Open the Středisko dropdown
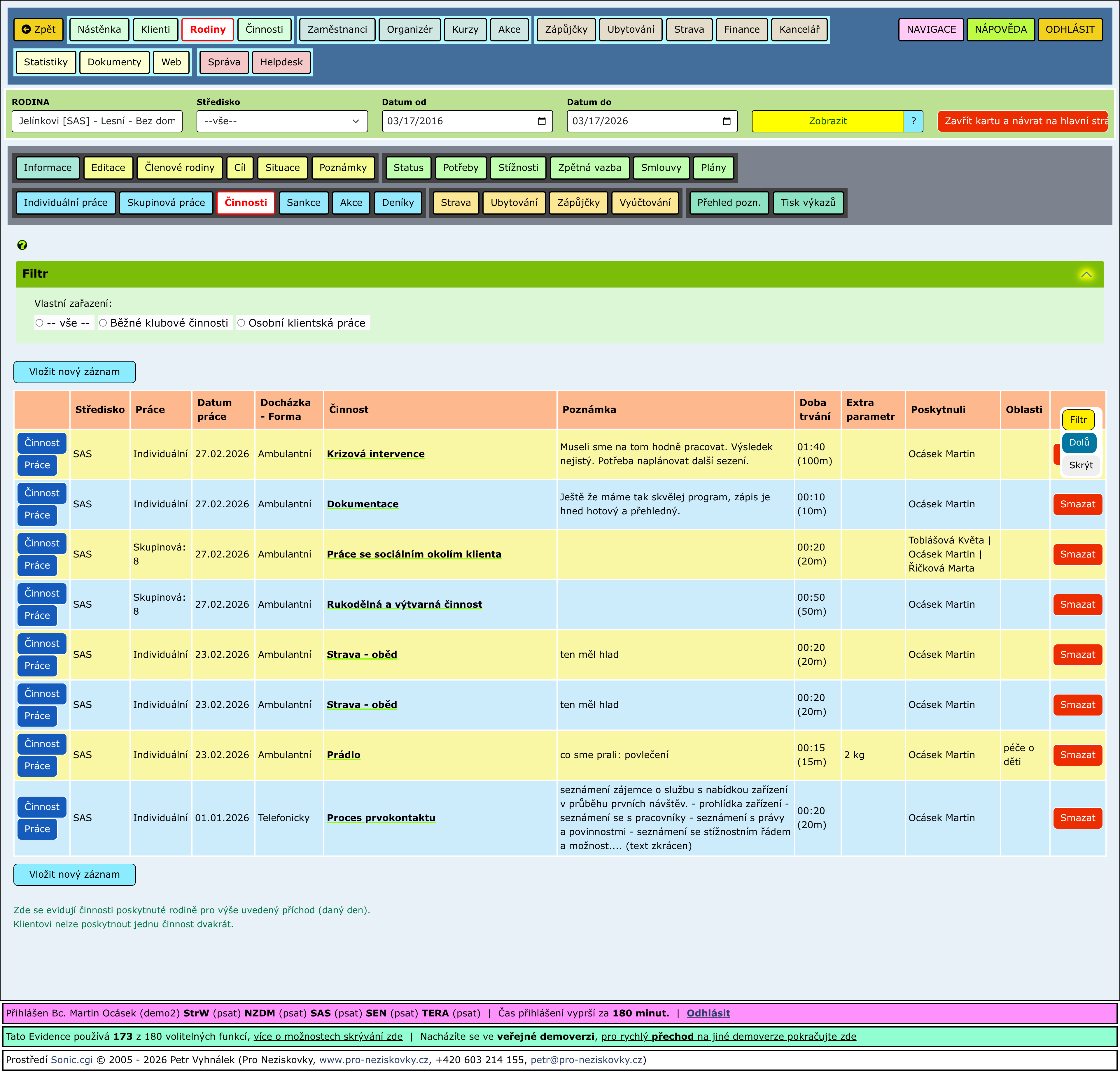This screenshot has width=1120, height=1087. [x=282, y=121]
